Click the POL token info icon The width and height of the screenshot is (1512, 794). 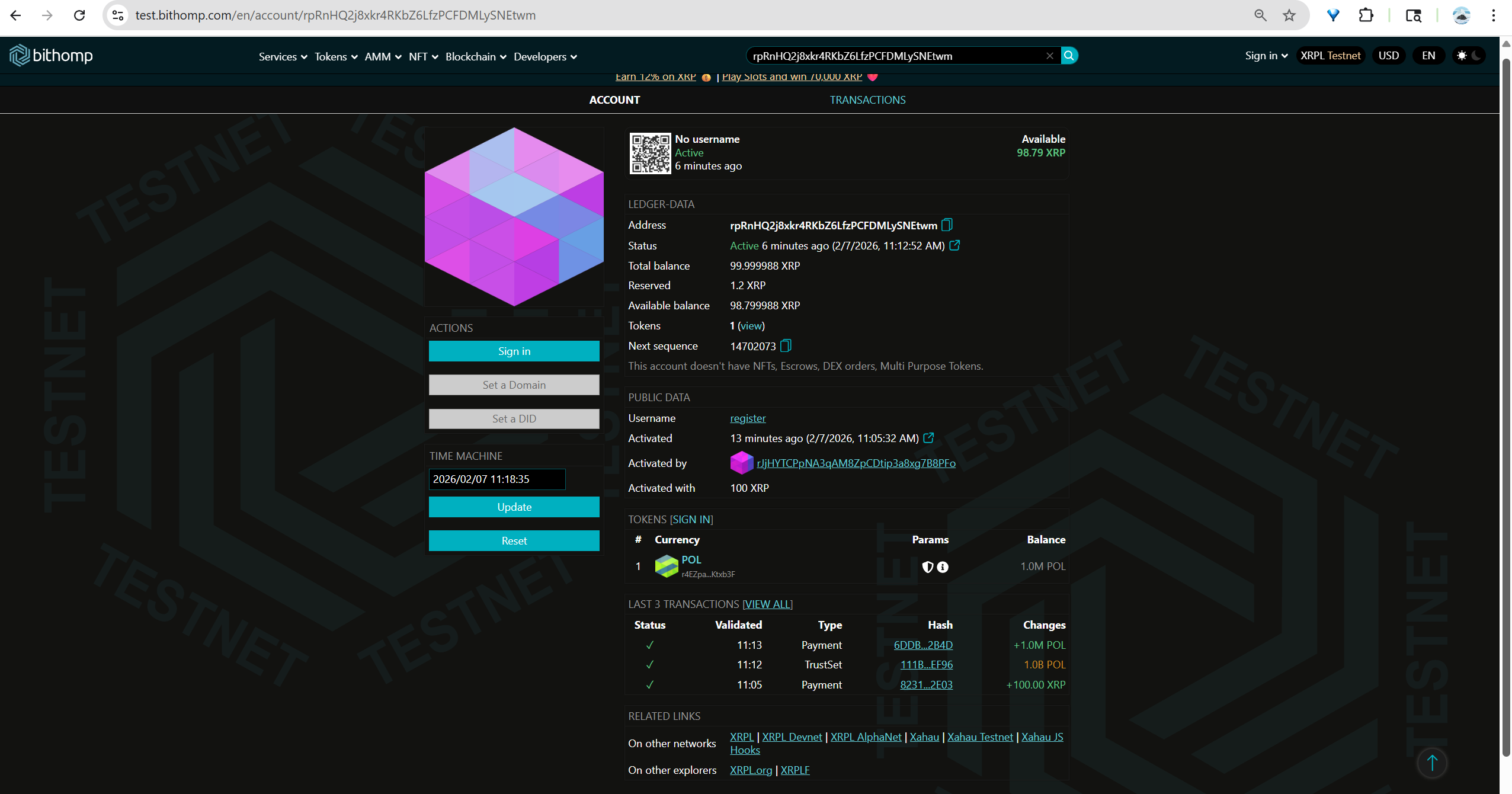(943, 567)
